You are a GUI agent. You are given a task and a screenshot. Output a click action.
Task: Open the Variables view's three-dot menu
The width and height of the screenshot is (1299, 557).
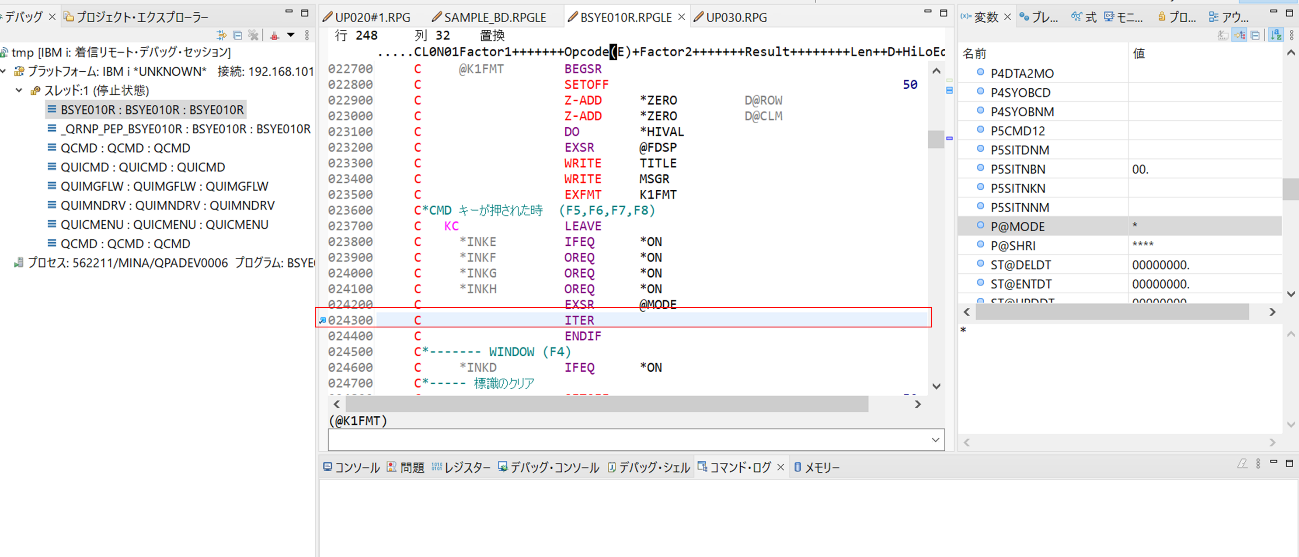(1291, 35)
